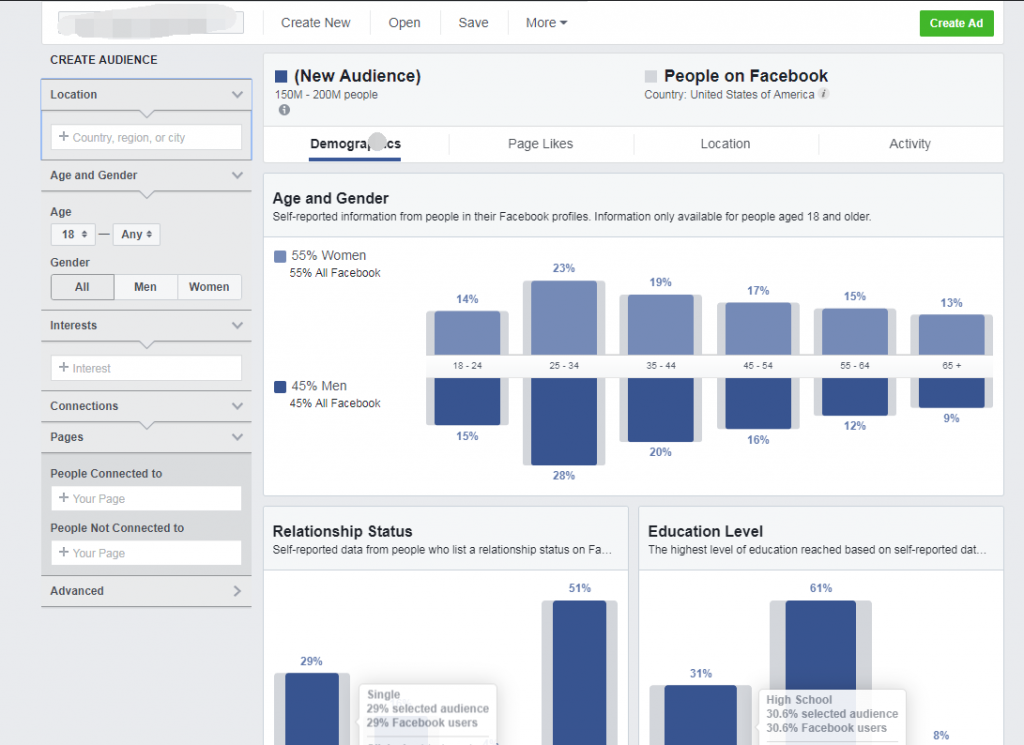Switch to the Demographics tab
Screen dimensions: 1024x745
[x=355, y=144]
